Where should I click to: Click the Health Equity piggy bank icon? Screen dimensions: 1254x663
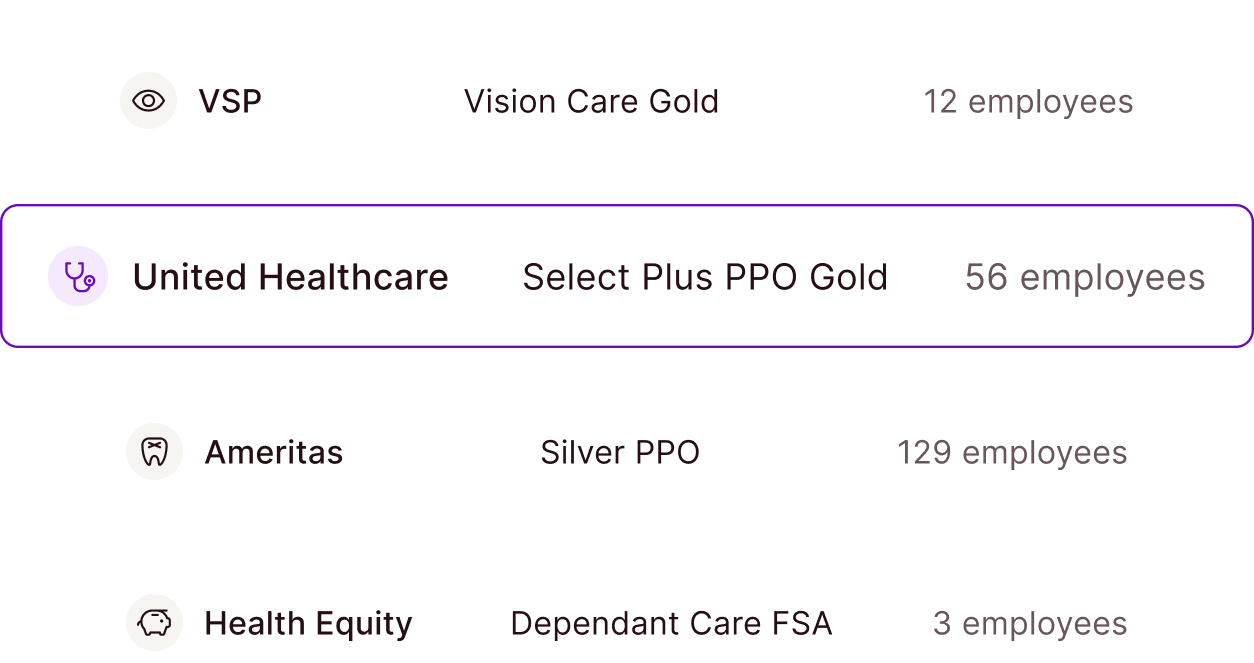point(154,623)
